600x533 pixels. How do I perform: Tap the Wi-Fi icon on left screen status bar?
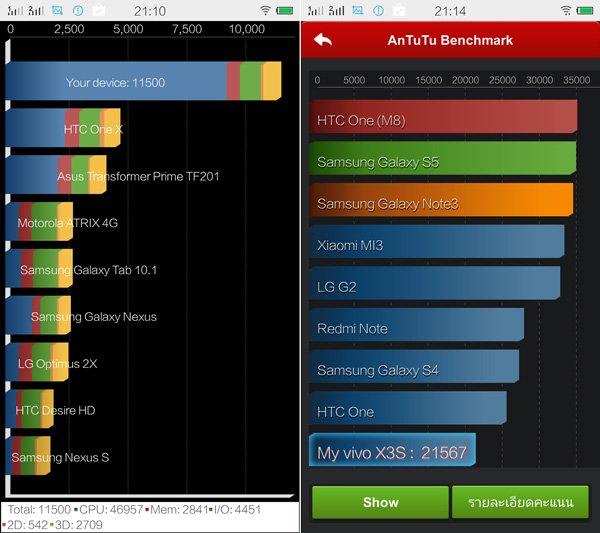(x=265, y=10)
